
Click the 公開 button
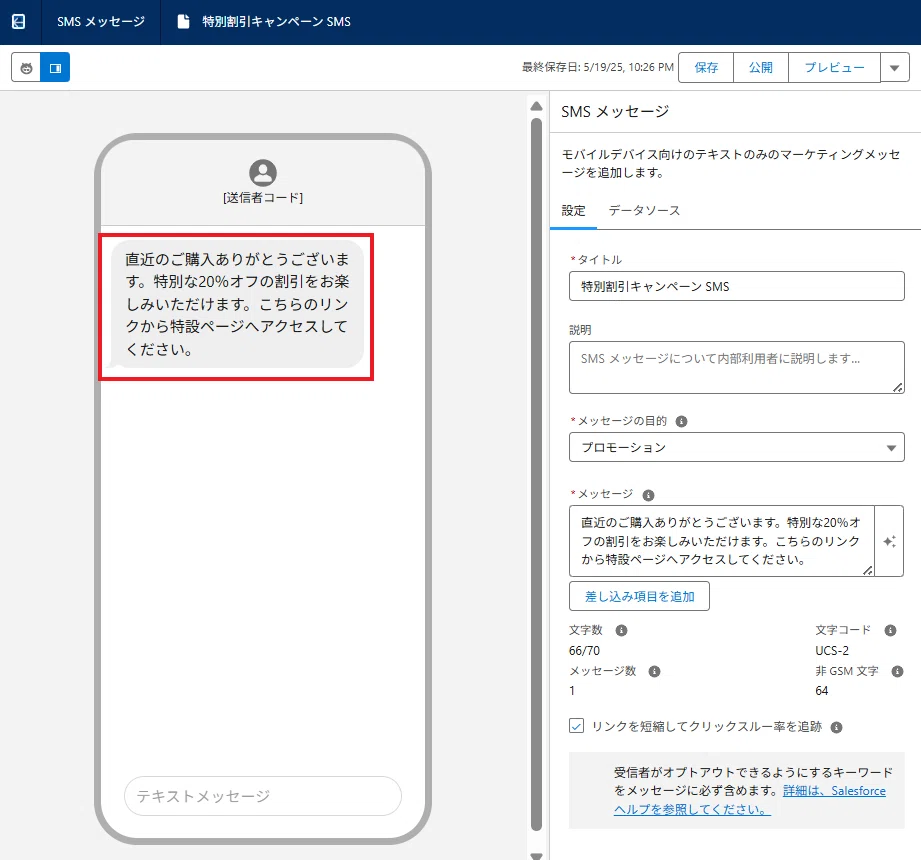click(x=761, y=68)
